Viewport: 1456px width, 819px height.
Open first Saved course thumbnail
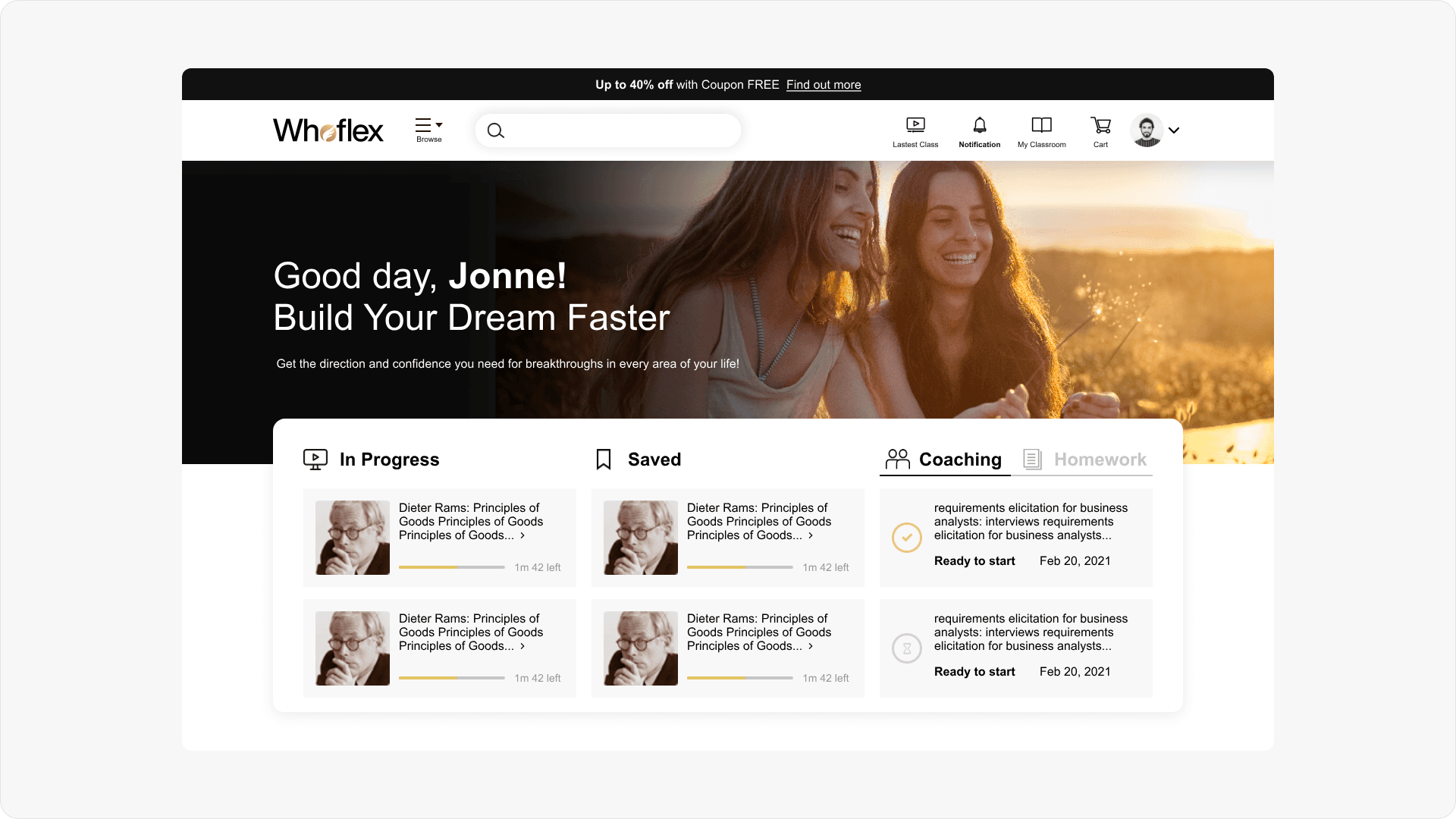[x=641, y=538]
